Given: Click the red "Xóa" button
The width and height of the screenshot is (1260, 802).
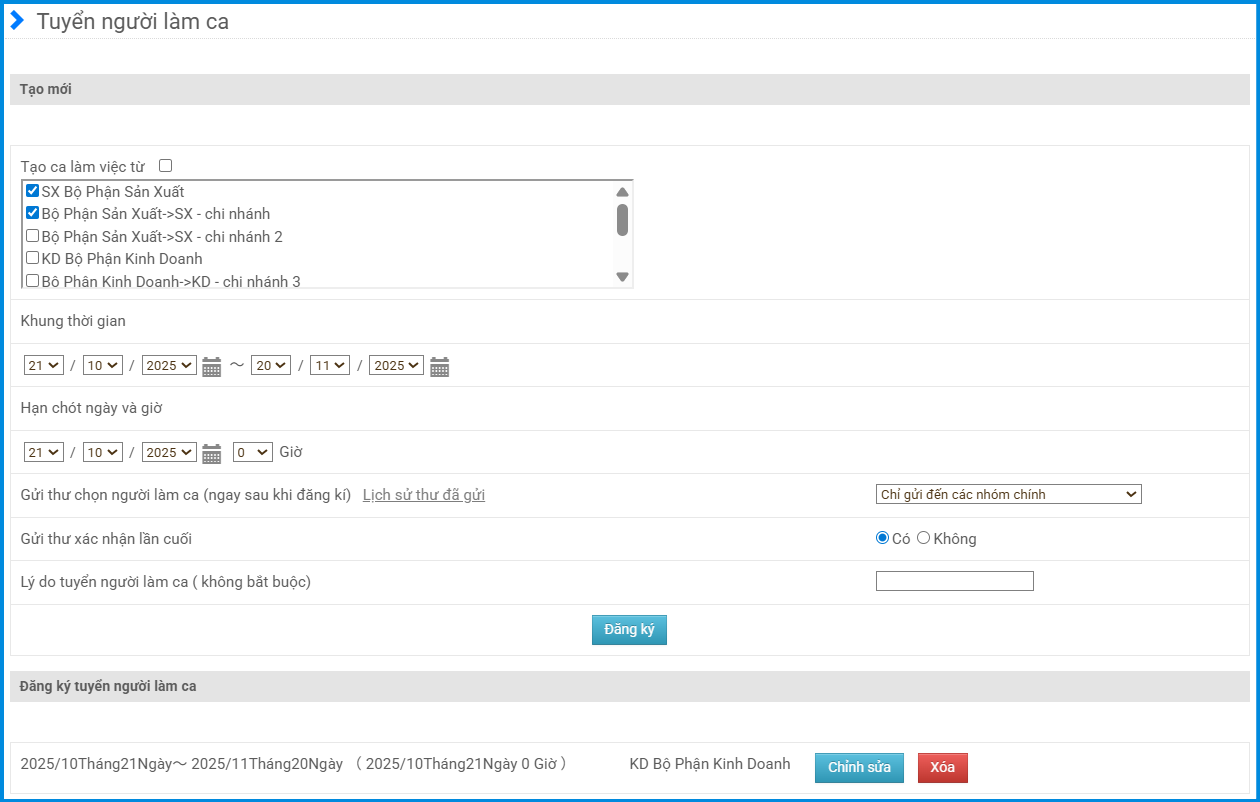Looking at the screenshot, I should (x=942, y=768).
